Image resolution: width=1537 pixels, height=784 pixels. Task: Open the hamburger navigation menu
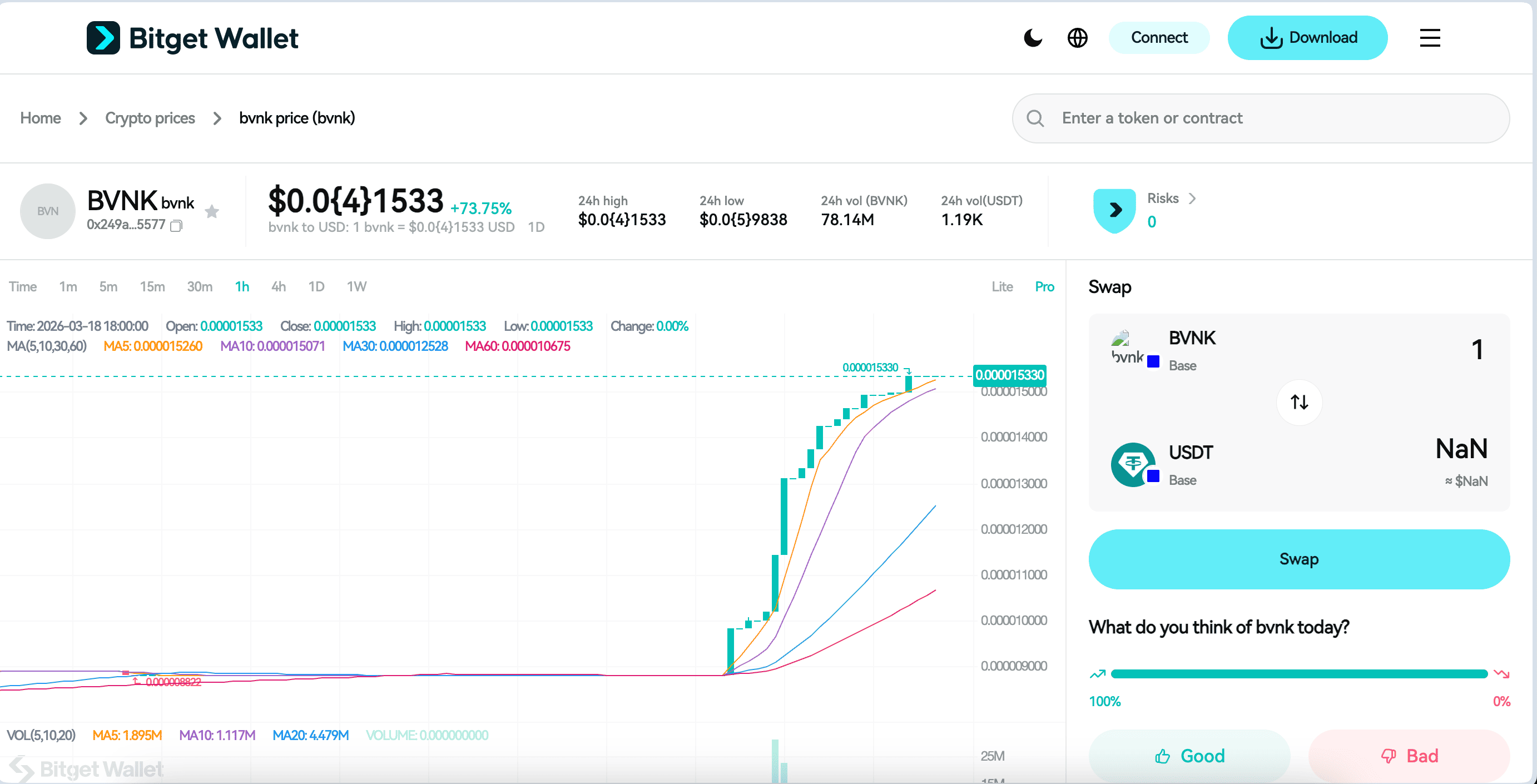[x=1430, y=38]
